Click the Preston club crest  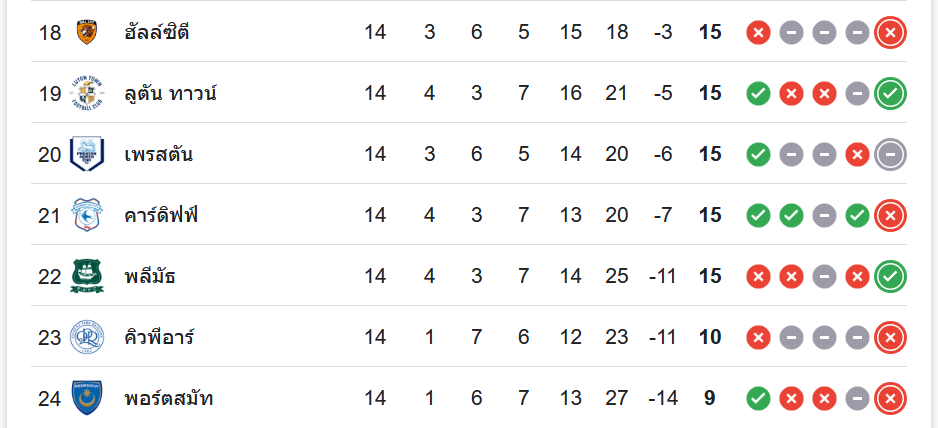(87, 154)
